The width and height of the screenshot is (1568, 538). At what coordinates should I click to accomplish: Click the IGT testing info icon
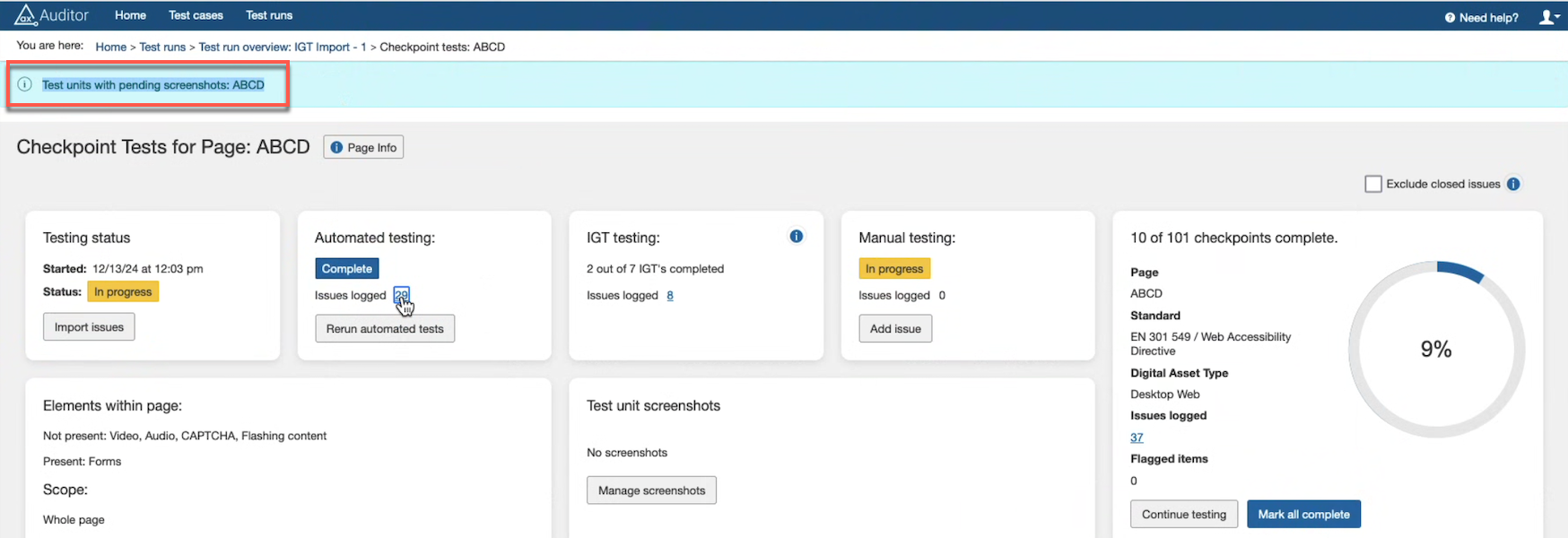coord(796,237)
